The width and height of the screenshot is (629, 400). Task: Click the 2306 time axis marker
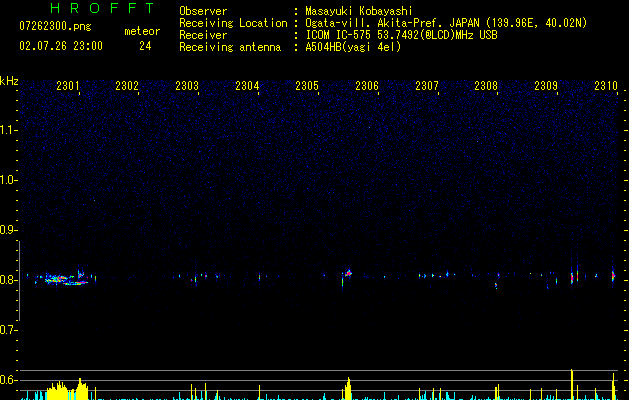click(x=367, y=86)
